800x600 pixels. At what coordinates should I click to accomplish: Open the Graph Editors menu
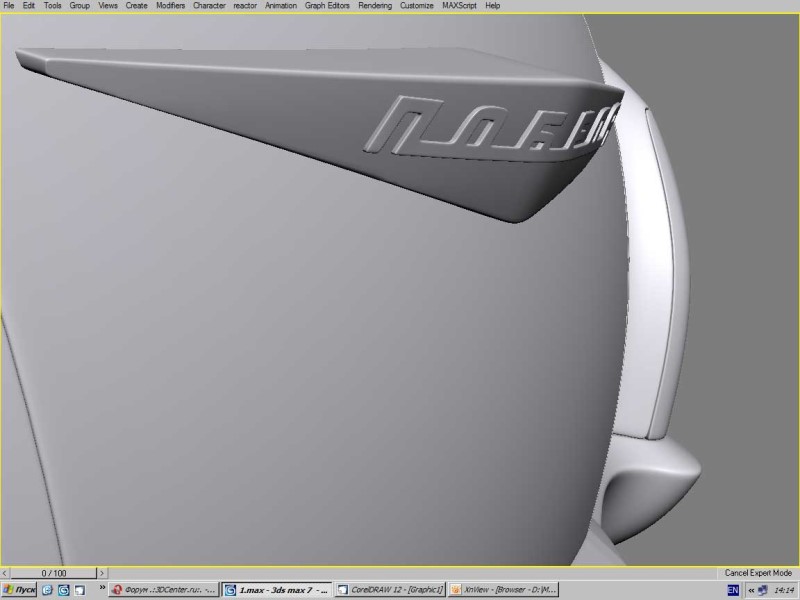coord(327,6)
